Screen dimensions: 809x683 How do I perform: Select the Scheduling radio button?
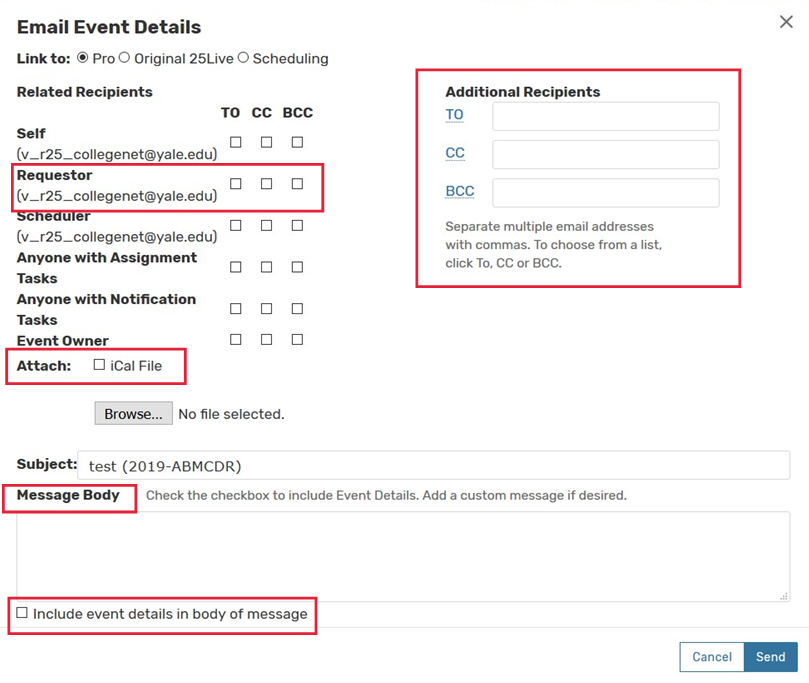pyautogui.click(x=243, y=58)
